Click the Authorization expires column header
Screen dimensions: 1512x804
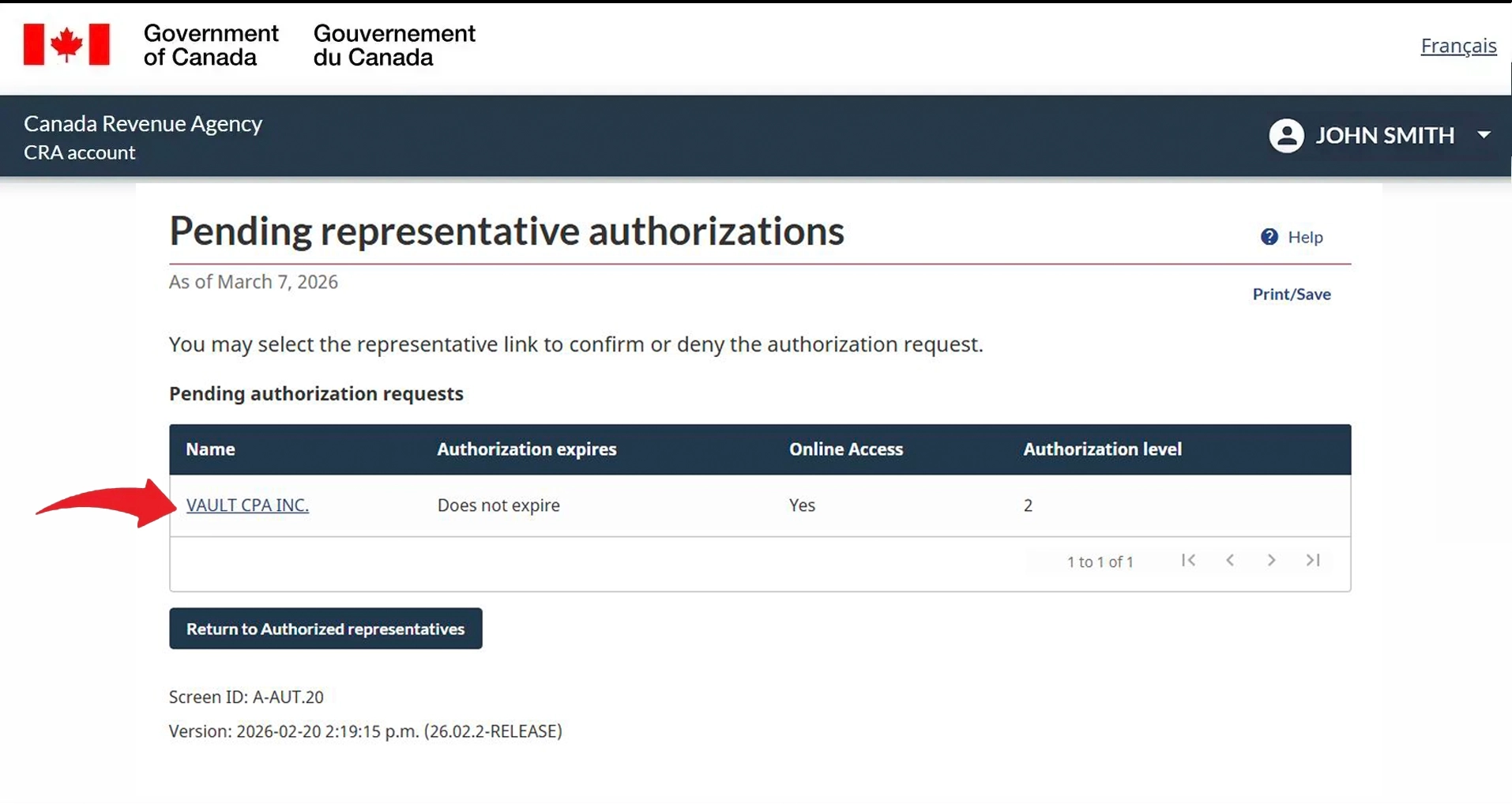tap(526, 449)
